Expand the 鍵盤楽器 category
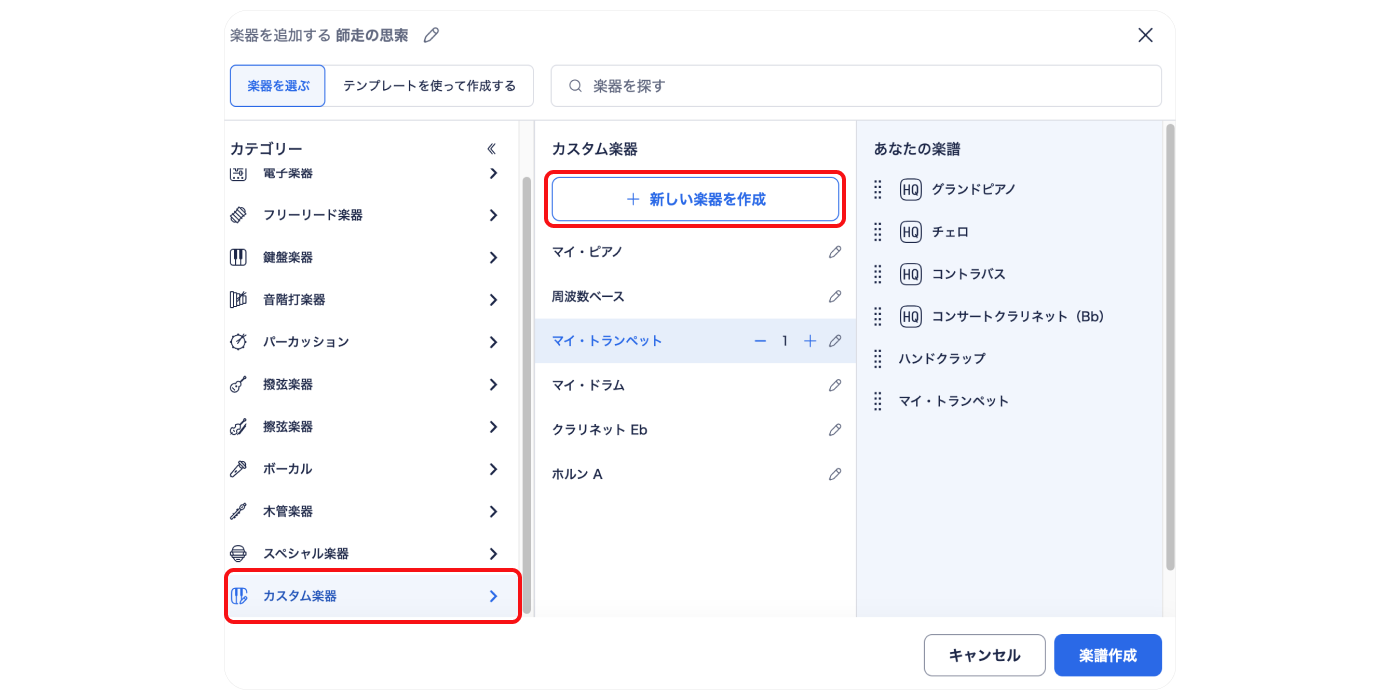Viewport: 1400px width, 700px height. click(493, 258)
